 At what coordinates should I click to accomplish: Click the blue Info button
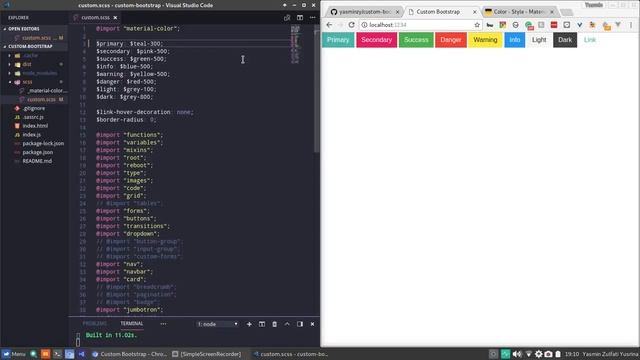tap(515, 40)
